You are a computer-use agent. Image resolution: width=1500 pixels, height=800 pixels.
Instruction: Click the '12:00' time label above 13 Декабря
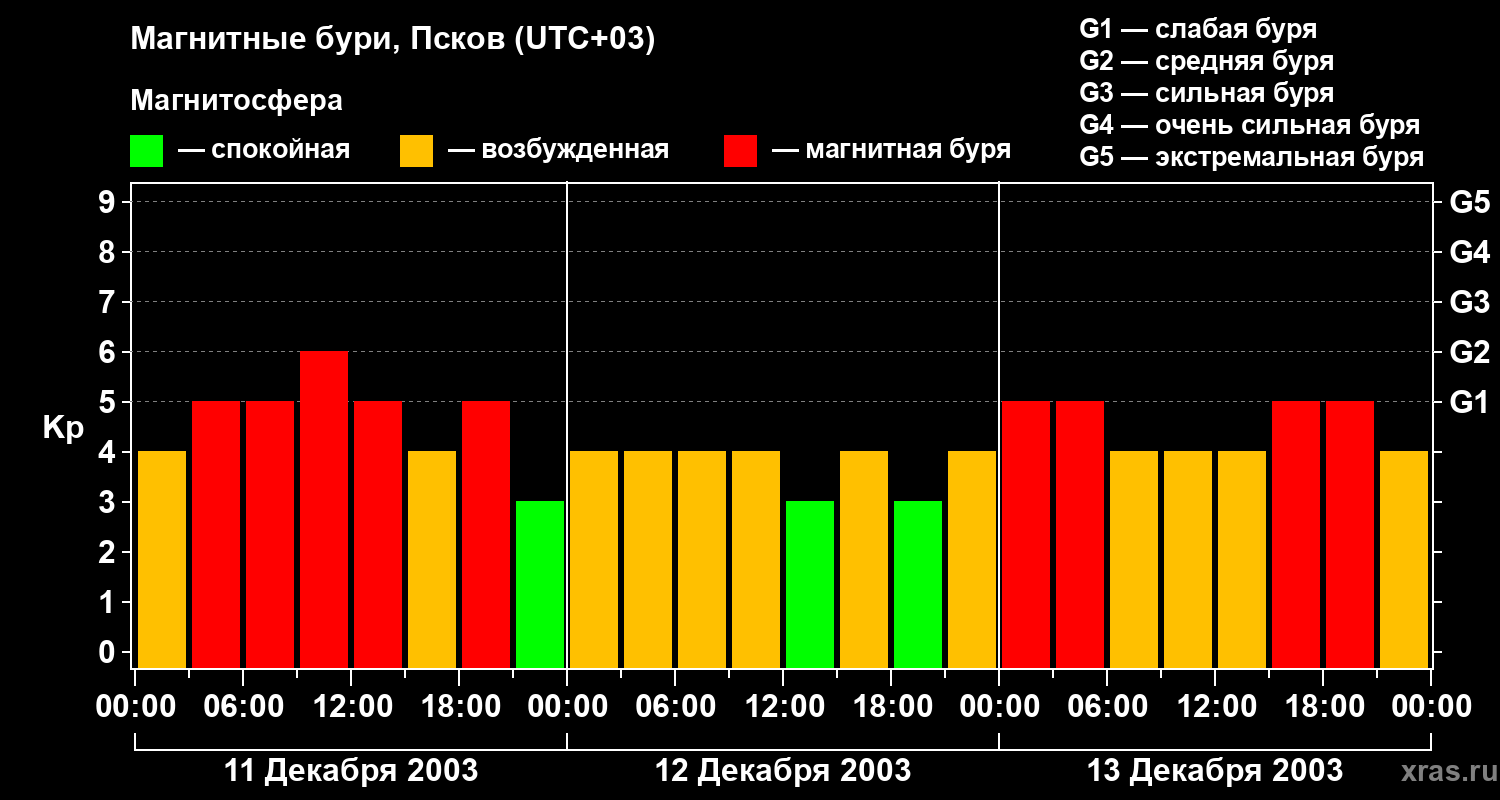[x=1215, y=706]
